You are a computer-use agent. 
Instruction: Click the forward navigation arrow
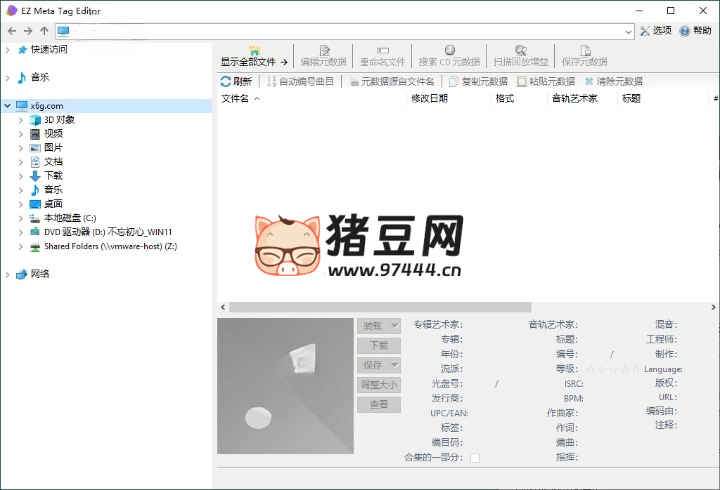pos(28,31)
